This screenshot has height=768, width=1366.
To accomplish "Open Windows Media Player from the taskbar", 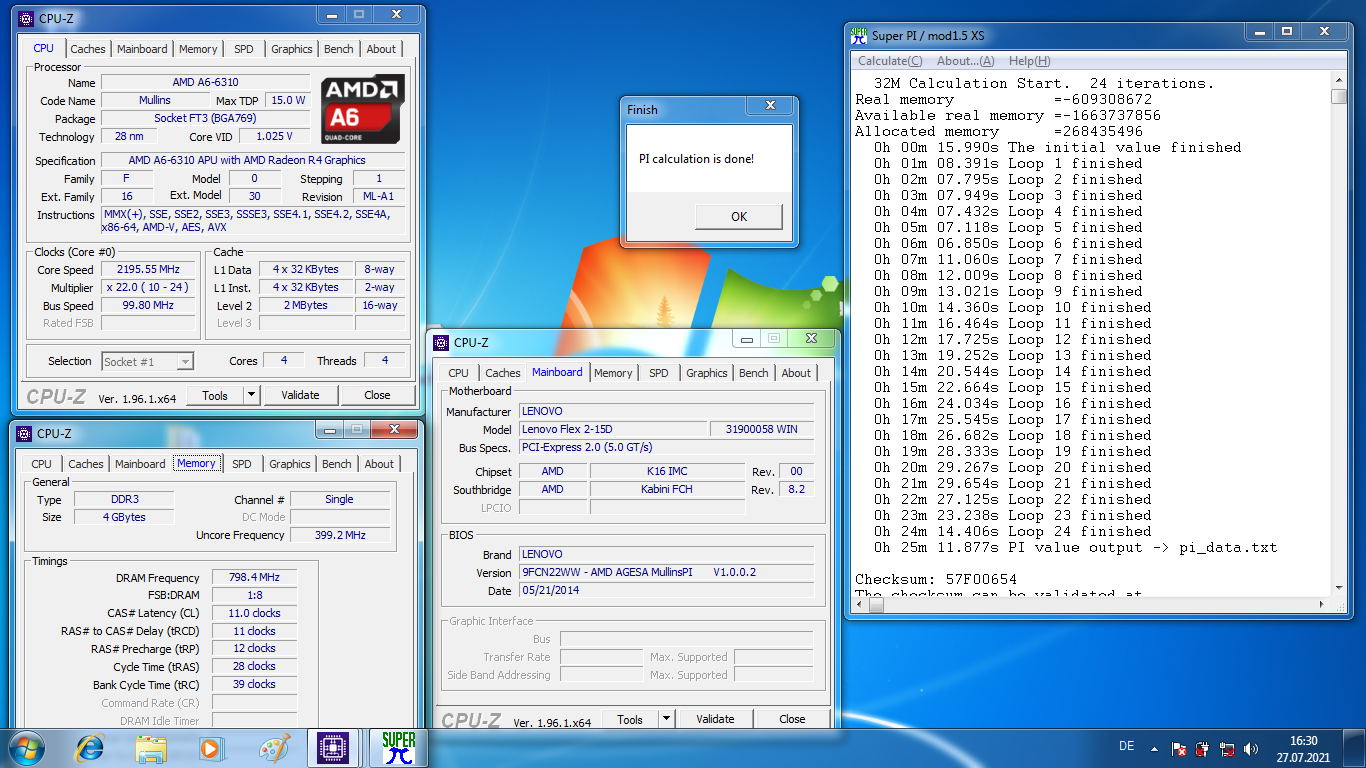I will 211,747.
